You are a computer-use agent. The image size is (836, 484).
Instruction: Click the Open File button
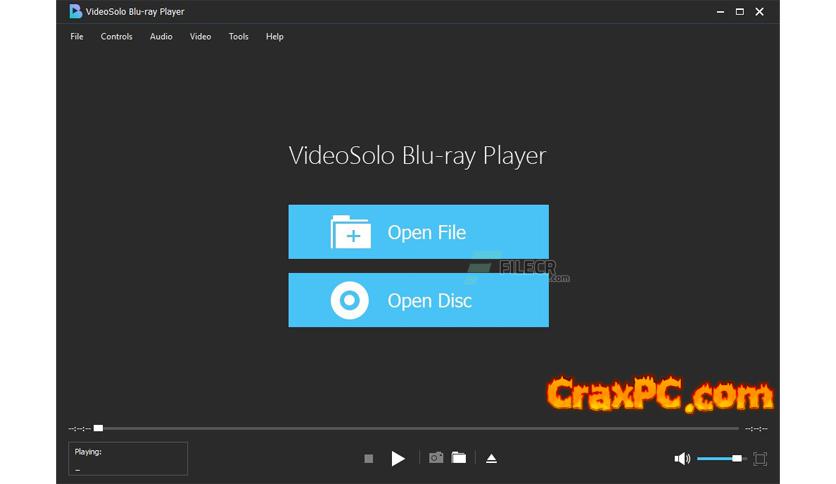tap(418, 232)
